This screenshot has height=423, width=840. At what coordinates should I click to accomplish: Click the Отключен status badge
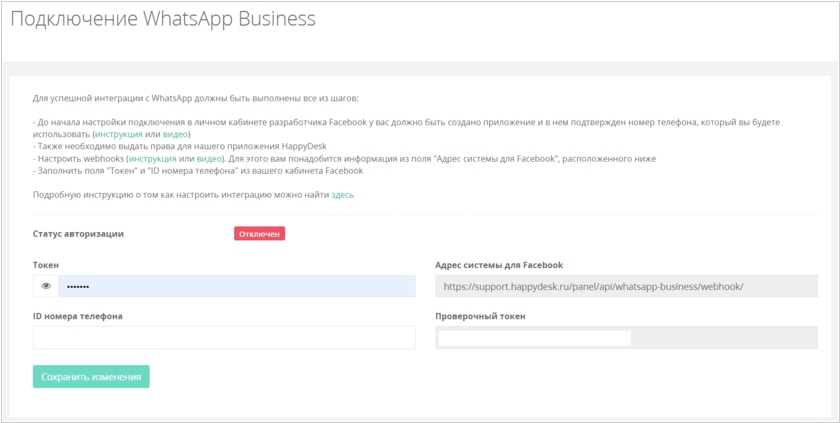coord(259,234)
